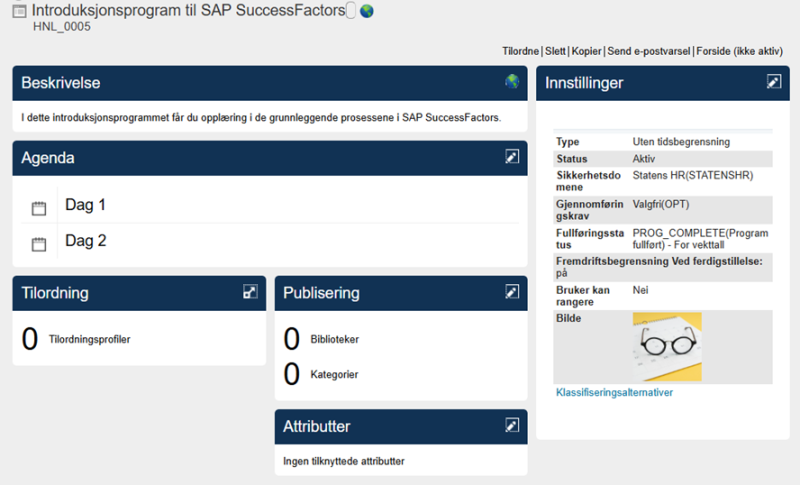Screen dimensions: 800x485
Task: Open the Agenda panel edit icon
Action: (x=512, y=157)
